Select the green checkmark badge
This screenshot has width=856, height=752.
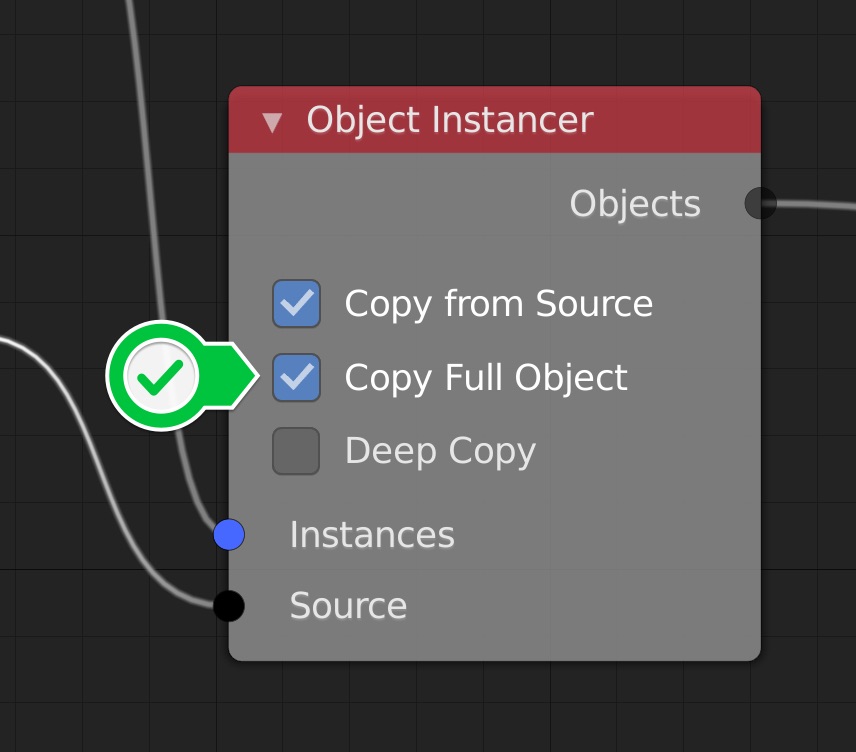160,375
